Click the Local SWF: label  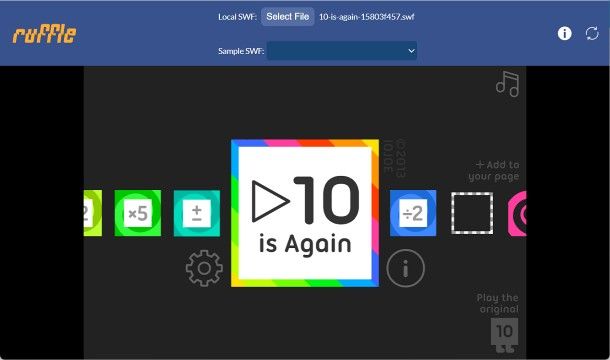coord(237,17)
